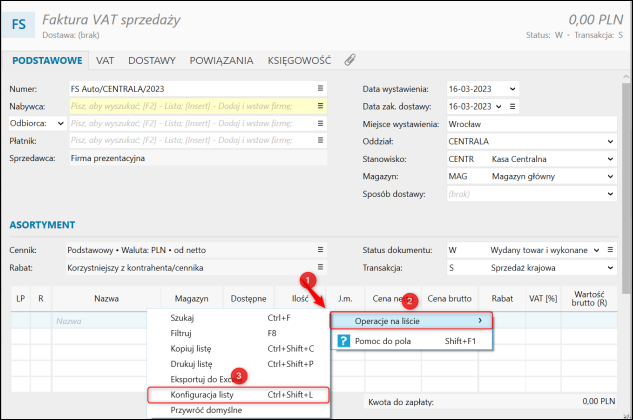Screen dimensions: 633x420
Task: Click the Nabywca field list icon
Action: tap(320, 105)
